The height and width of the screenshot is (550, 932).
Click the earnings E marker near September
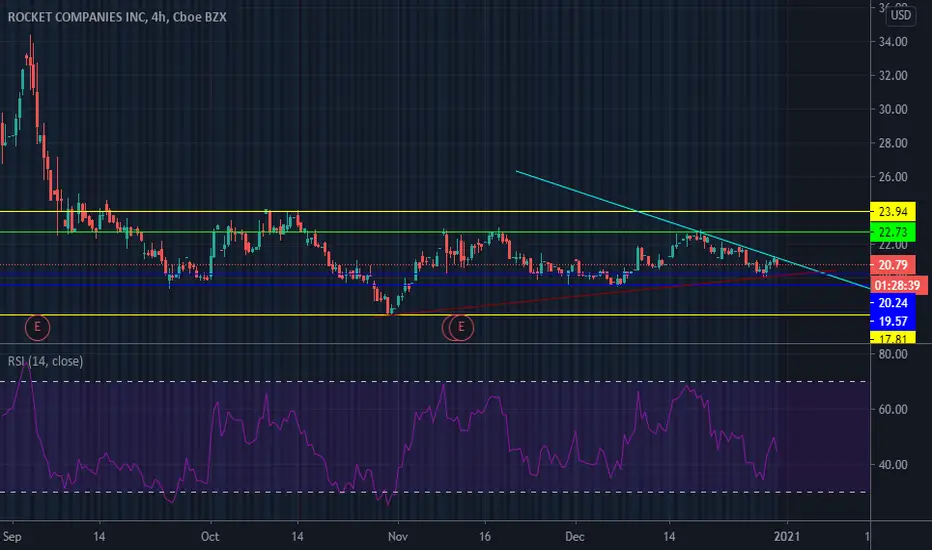(37, 327)
